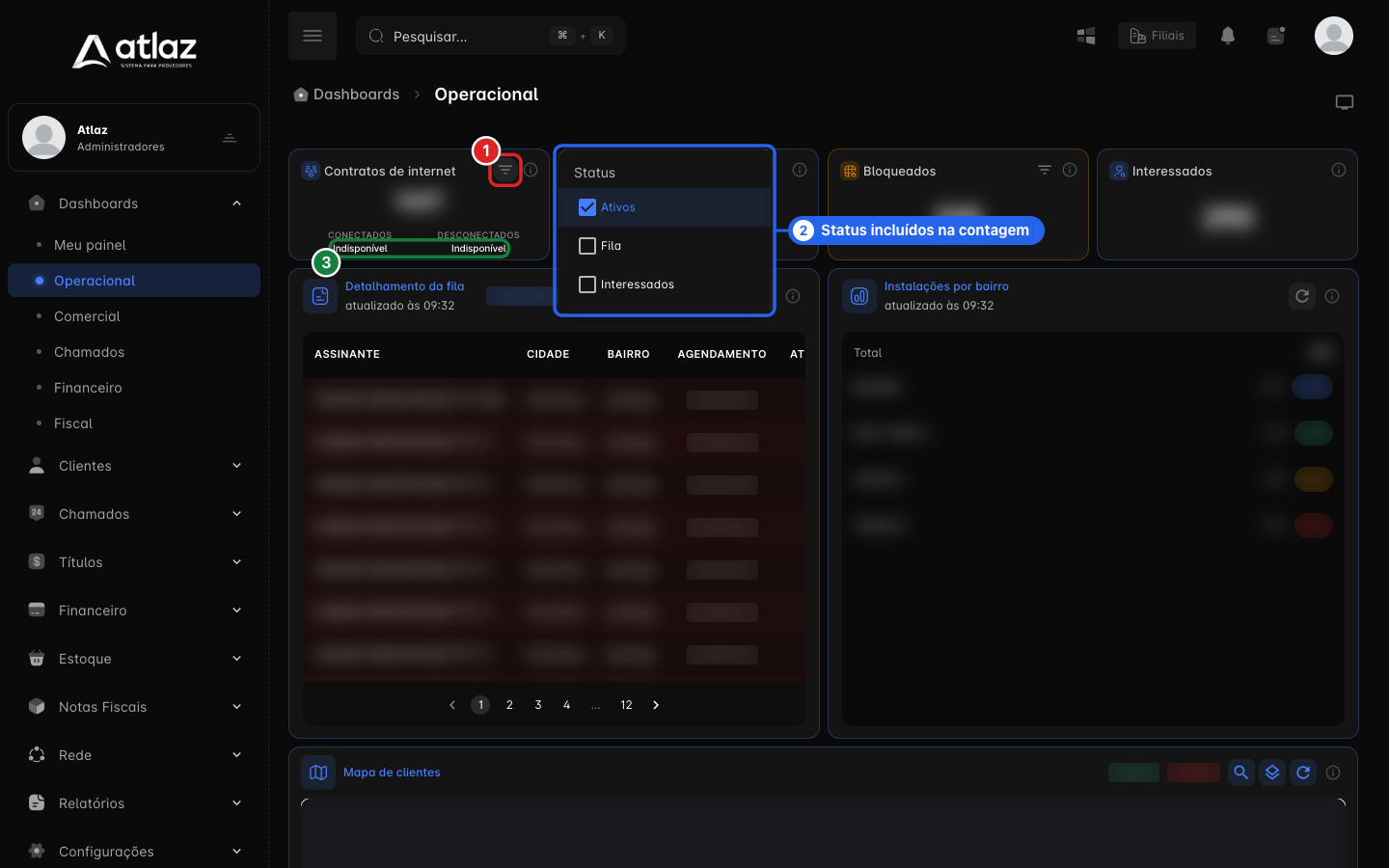Click the Clientes person icon in sidebar
This screenshot has width=1389, height=868.
(37, 466)
